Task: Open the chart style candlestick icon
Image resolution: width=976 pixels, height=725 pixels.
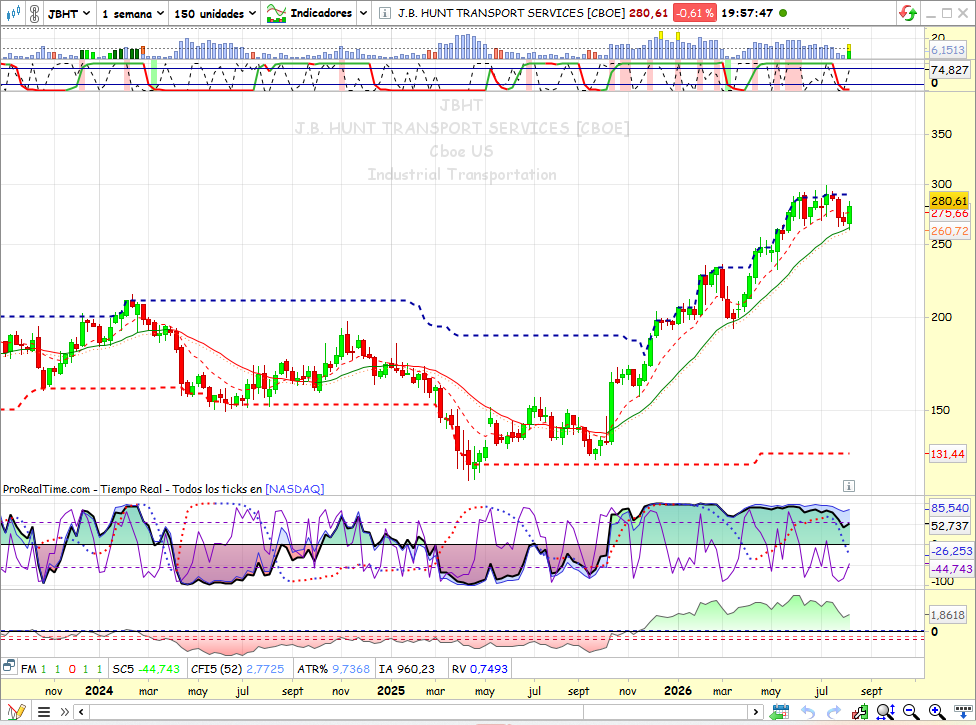Action: [x=13, y=12]
